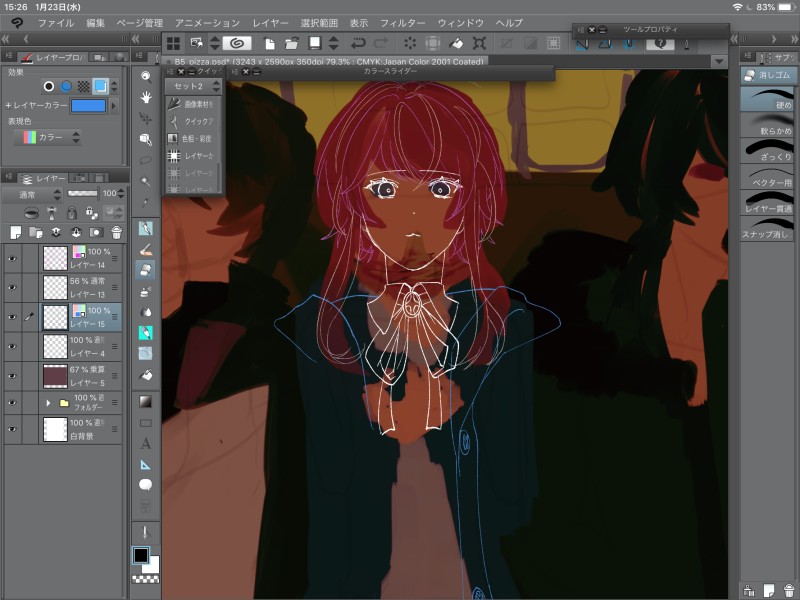Screen dimensions: 800x600
Task: Select the Operation object tool
Action: 146,139
